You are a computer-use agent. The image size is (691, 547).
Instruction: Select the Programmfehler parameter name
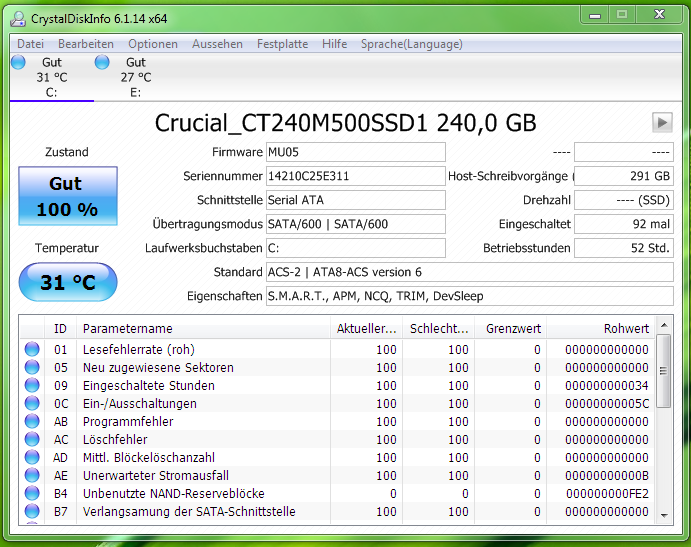128,422
